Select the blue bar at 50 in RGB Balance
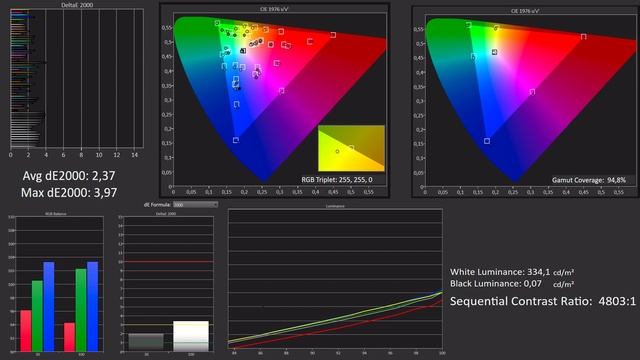Screen dimensions: 640x360 [49, 307]
